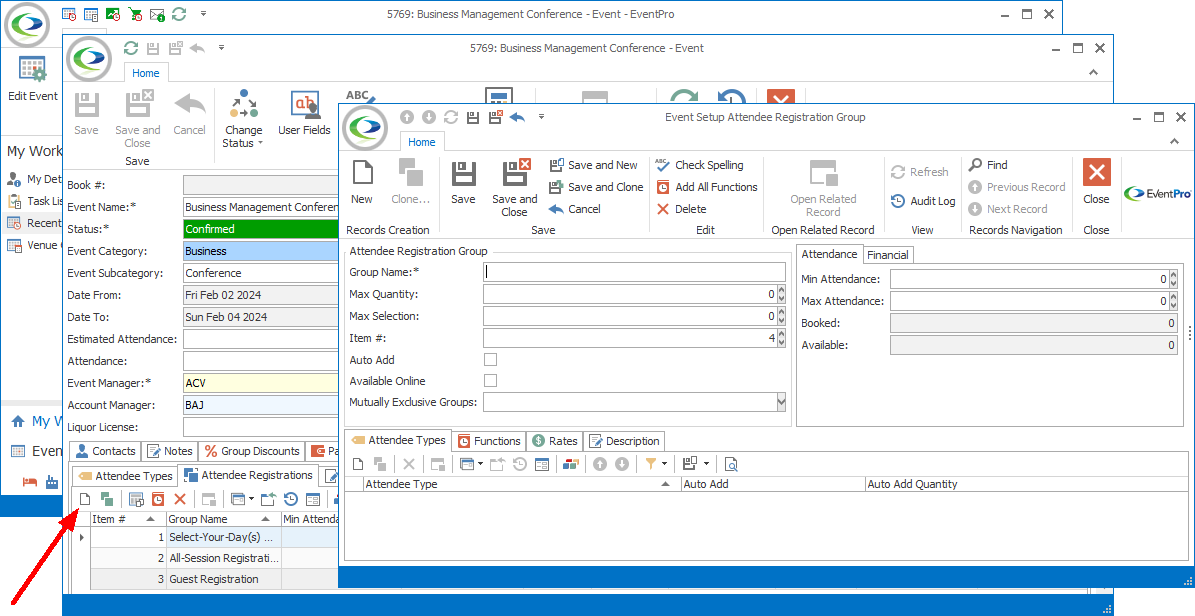The image size is (1195, 616).
Task: Click grid search preview icon
Action: coord(731,464)
